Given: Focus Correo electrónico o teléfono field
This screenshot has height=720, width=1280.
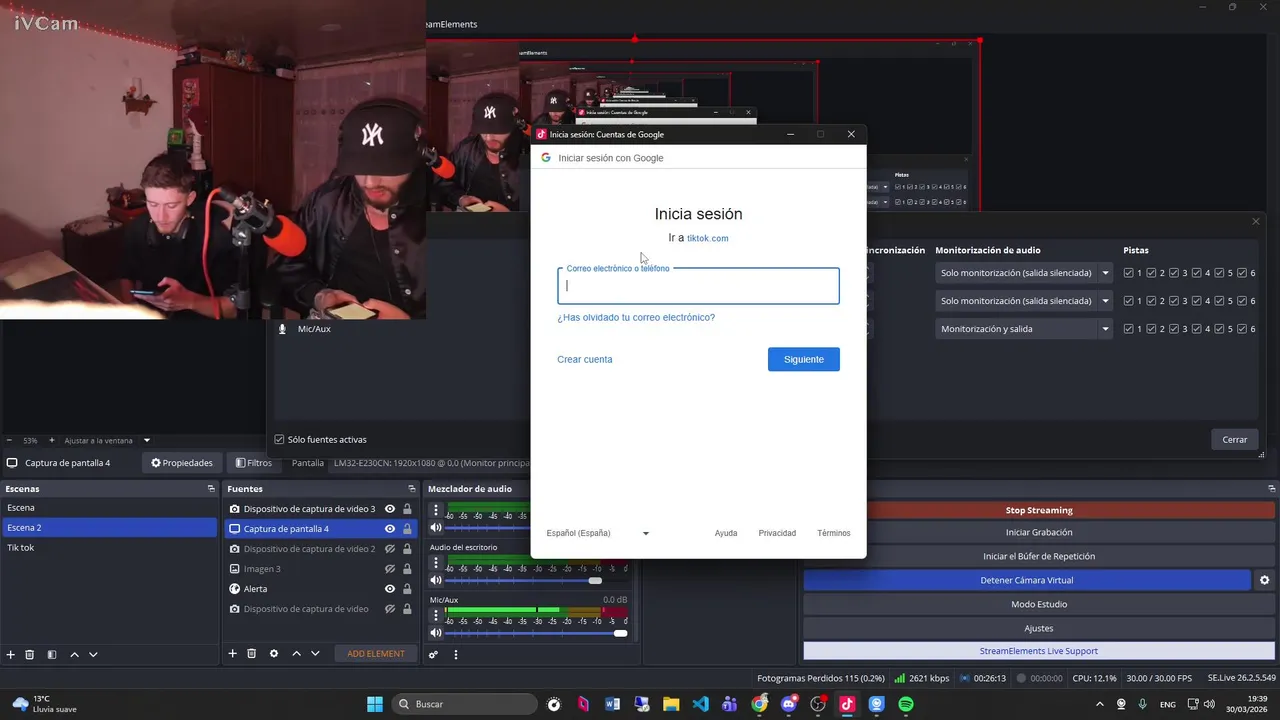Looking at the screenshot, I should 698,286.
